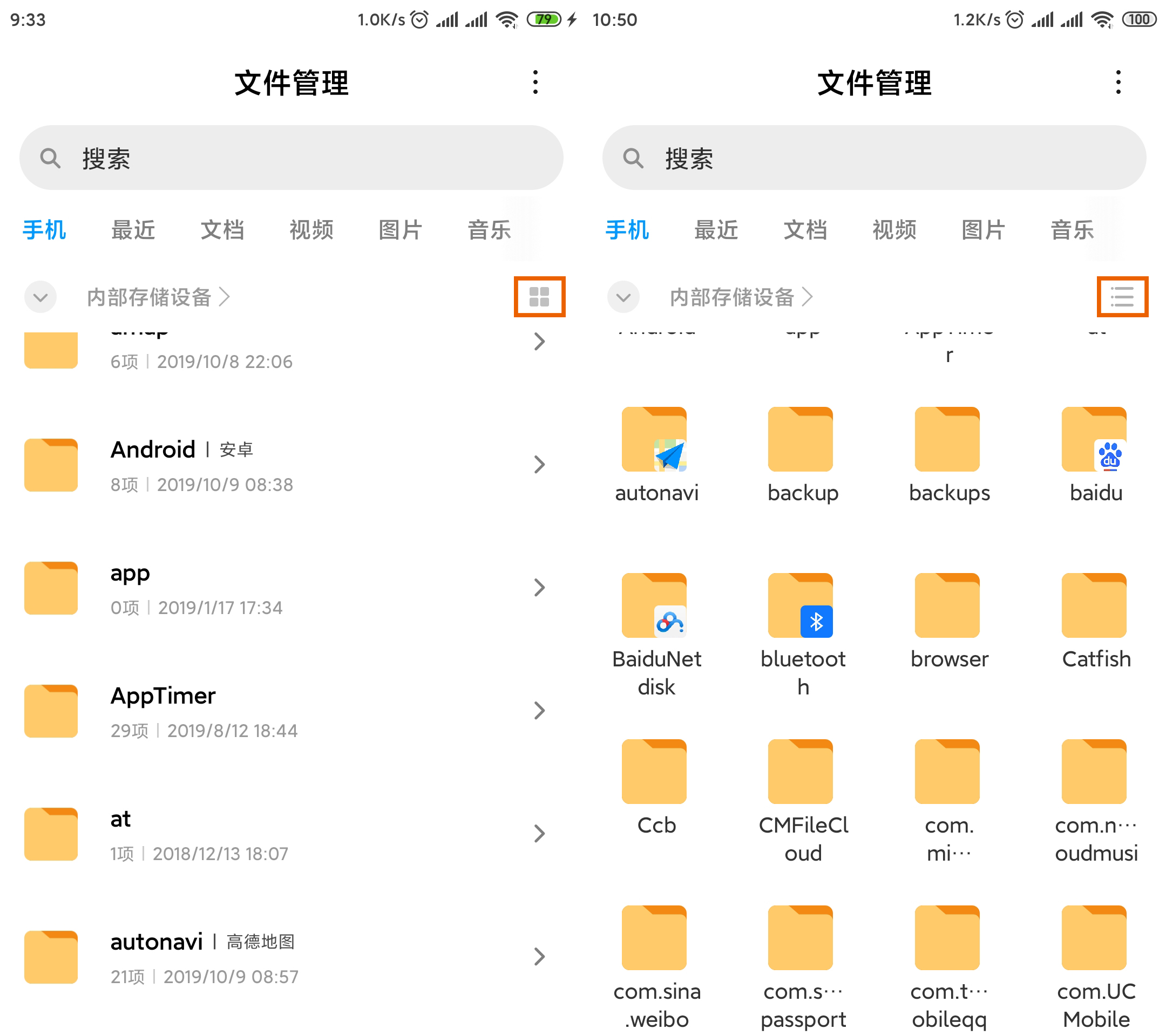Open the three-dot overflow menu
The height and width of the screenshot is (1036, 1166).
pyautogui.click(x=534, y=83)
